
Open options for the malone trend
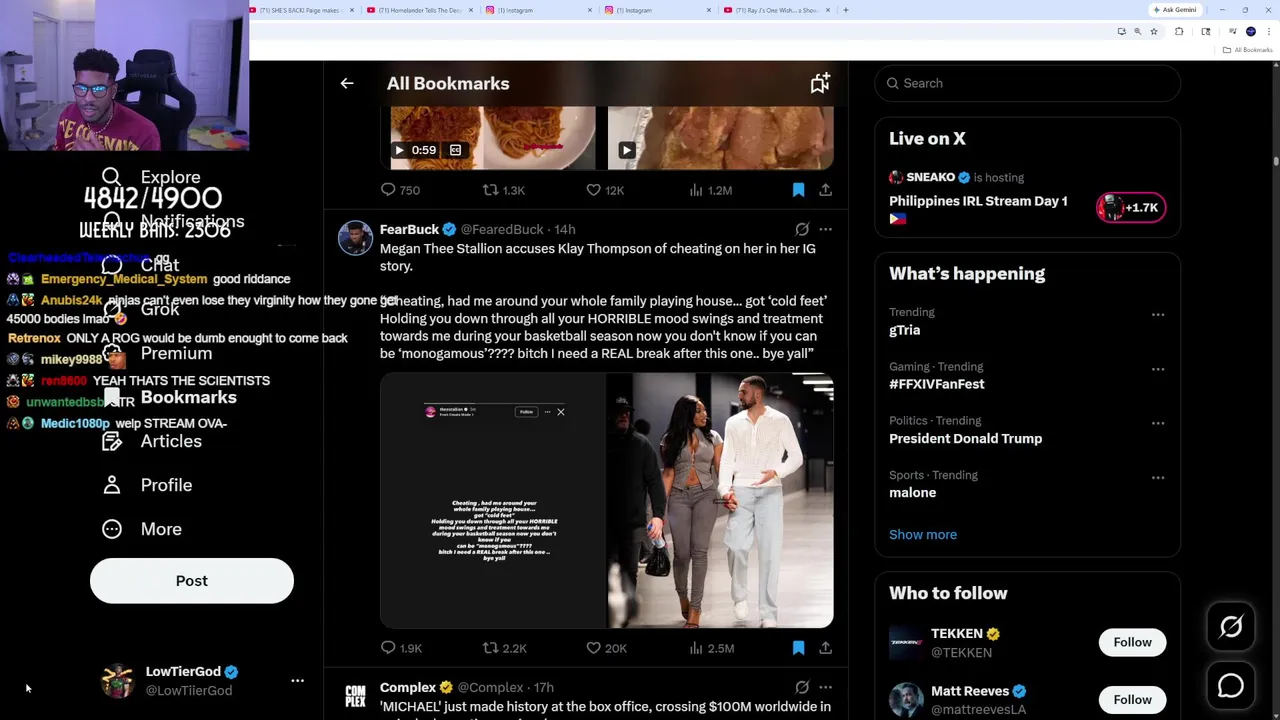pyautogui.click(x=1158, y=477)
